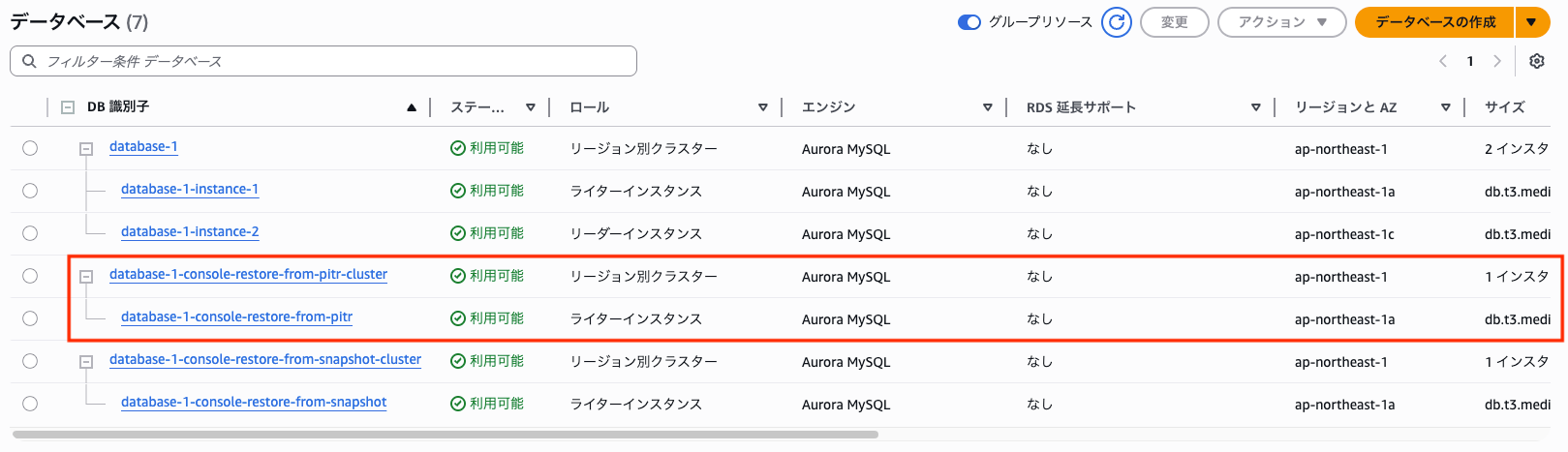
Task: Go to previous page arrow
Action: (1443, 61)
